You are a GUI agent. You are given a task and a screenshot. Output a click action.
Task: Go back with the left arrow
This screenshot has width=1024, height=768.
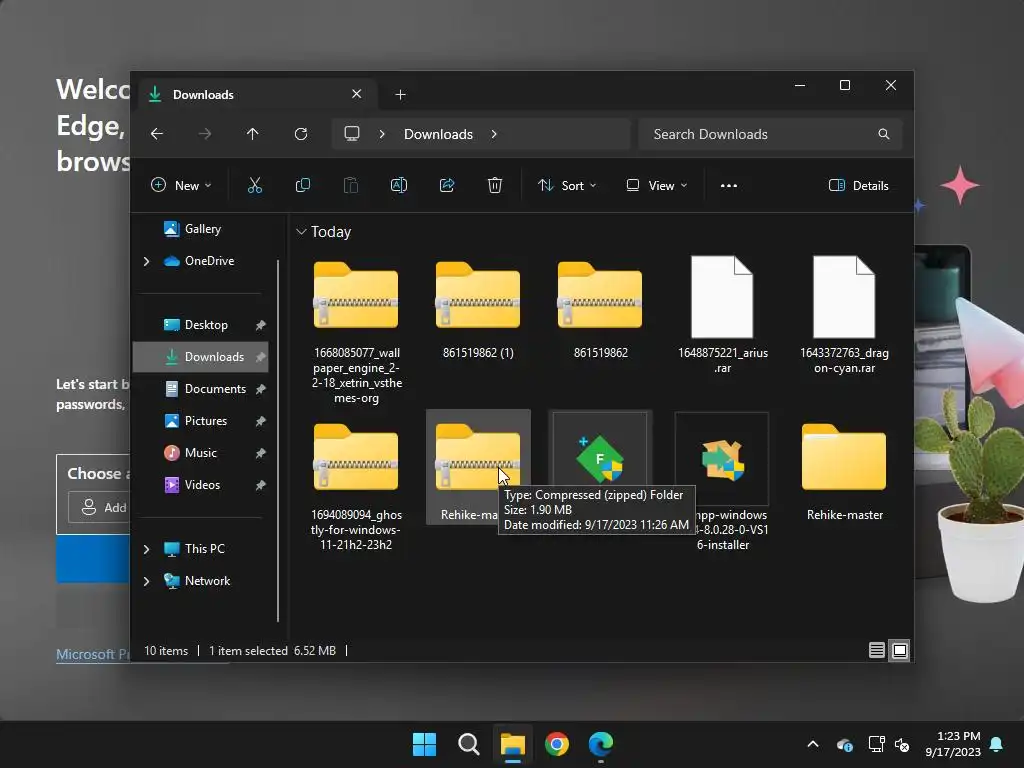point(157,134)
